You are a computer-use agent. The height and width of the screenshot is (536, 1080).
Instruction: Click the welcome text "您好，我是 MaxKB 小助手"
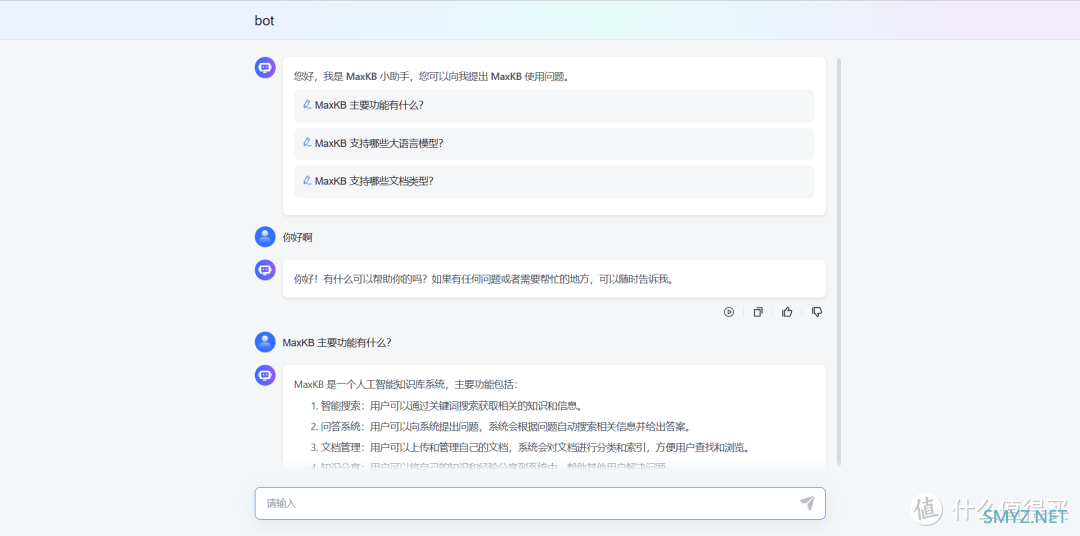tap(351, 76)
